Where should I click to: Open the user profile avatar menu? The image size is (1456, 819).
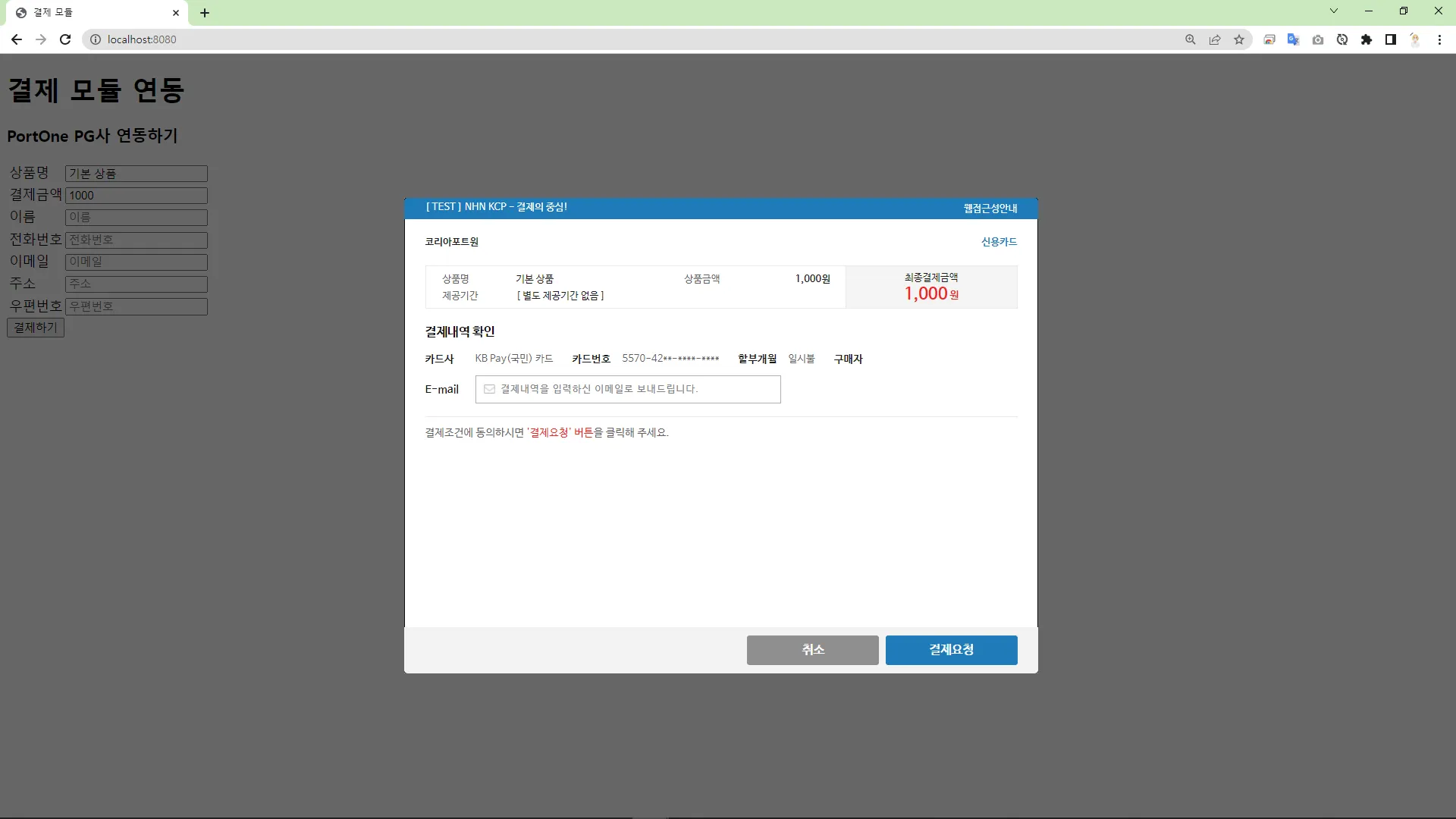[x=1415, y=39]
